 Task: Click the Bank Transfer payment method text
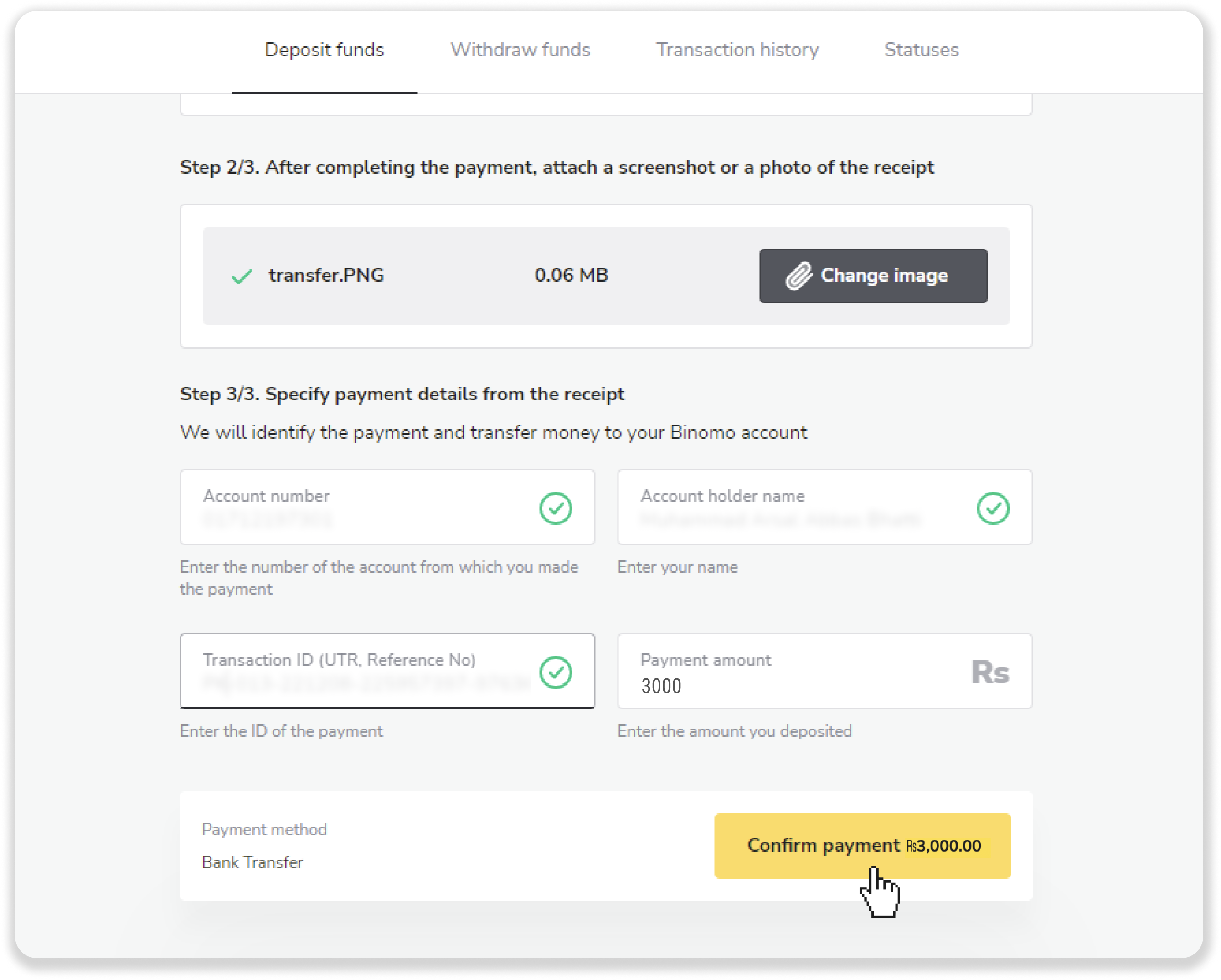pos(252,862)
